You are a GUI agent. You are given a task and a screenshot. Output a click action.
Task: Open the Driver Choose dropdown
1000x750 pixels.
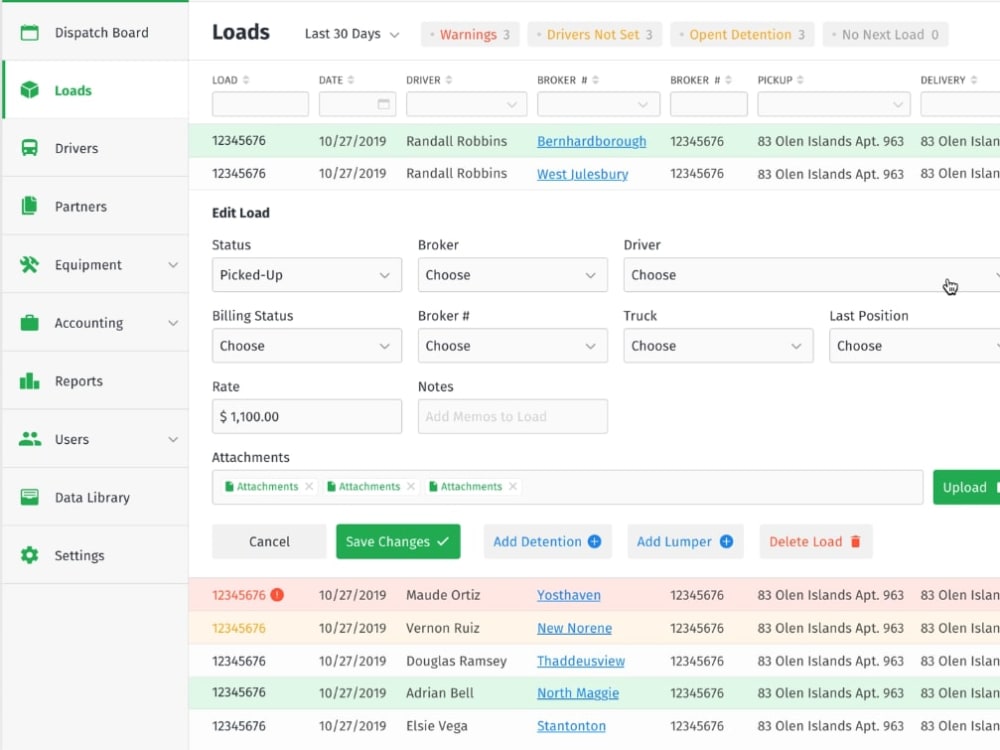tap(812, 275)
